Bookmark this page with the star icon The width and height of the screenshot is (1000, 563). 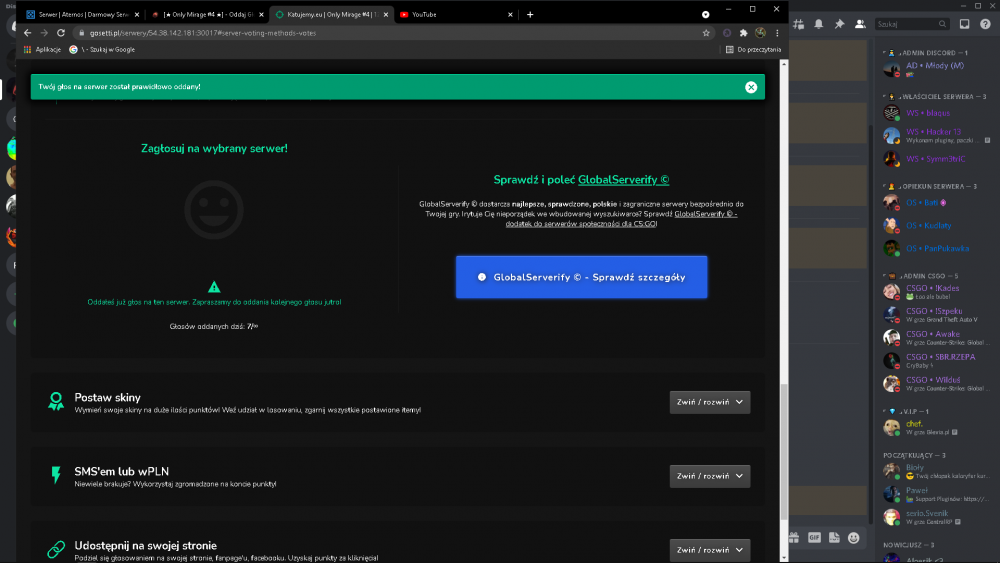pos(706,33)
